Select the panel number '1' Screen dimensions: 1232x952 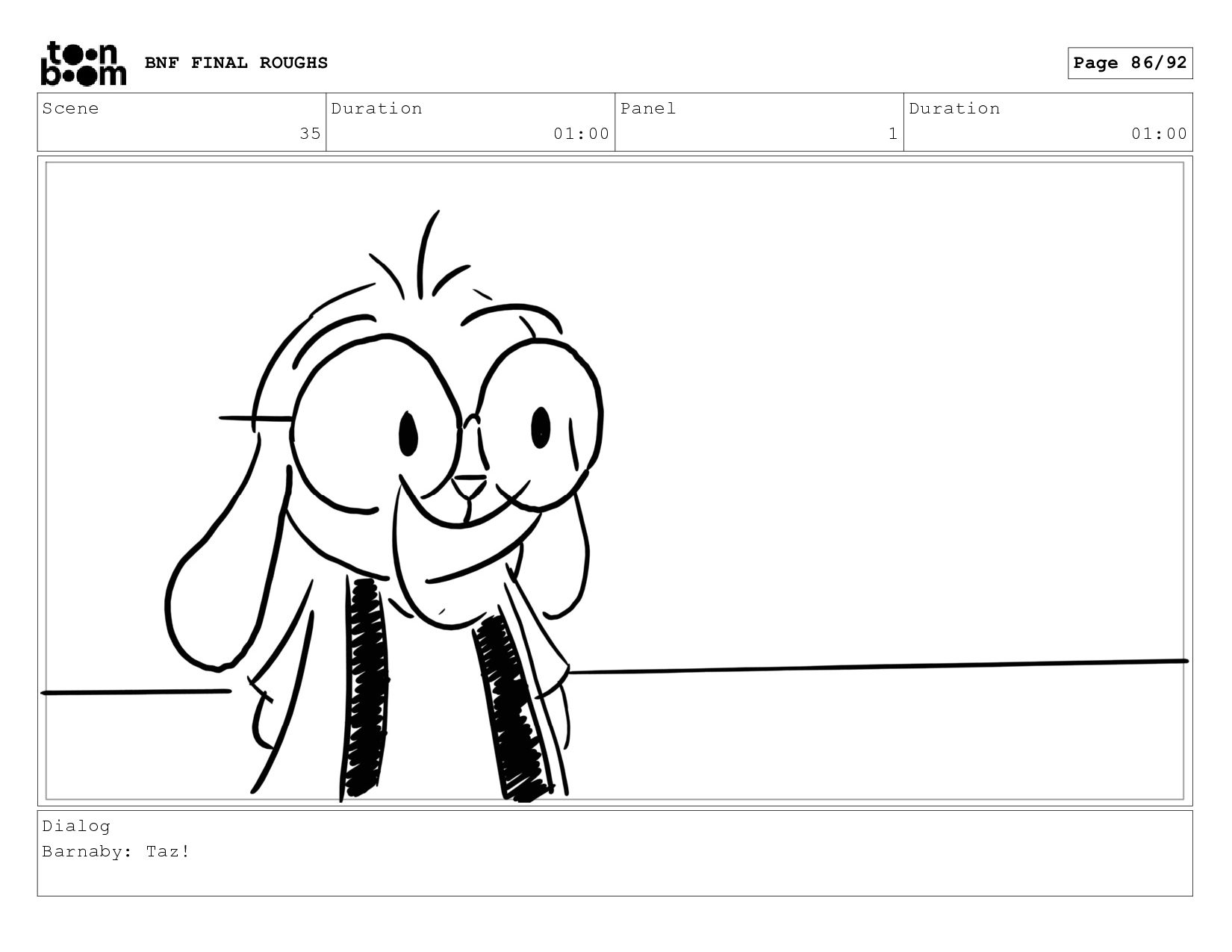(892, 134)
